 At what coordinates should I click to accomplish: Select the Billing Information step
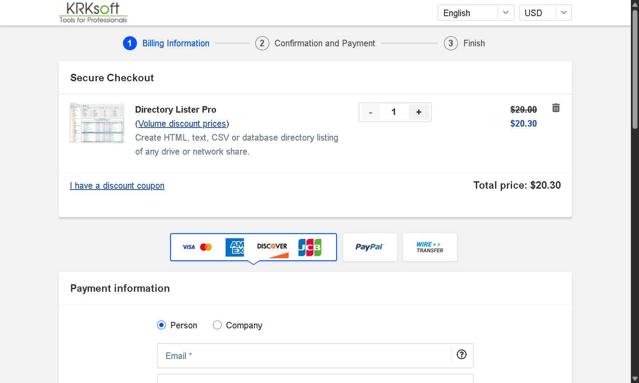166,43
